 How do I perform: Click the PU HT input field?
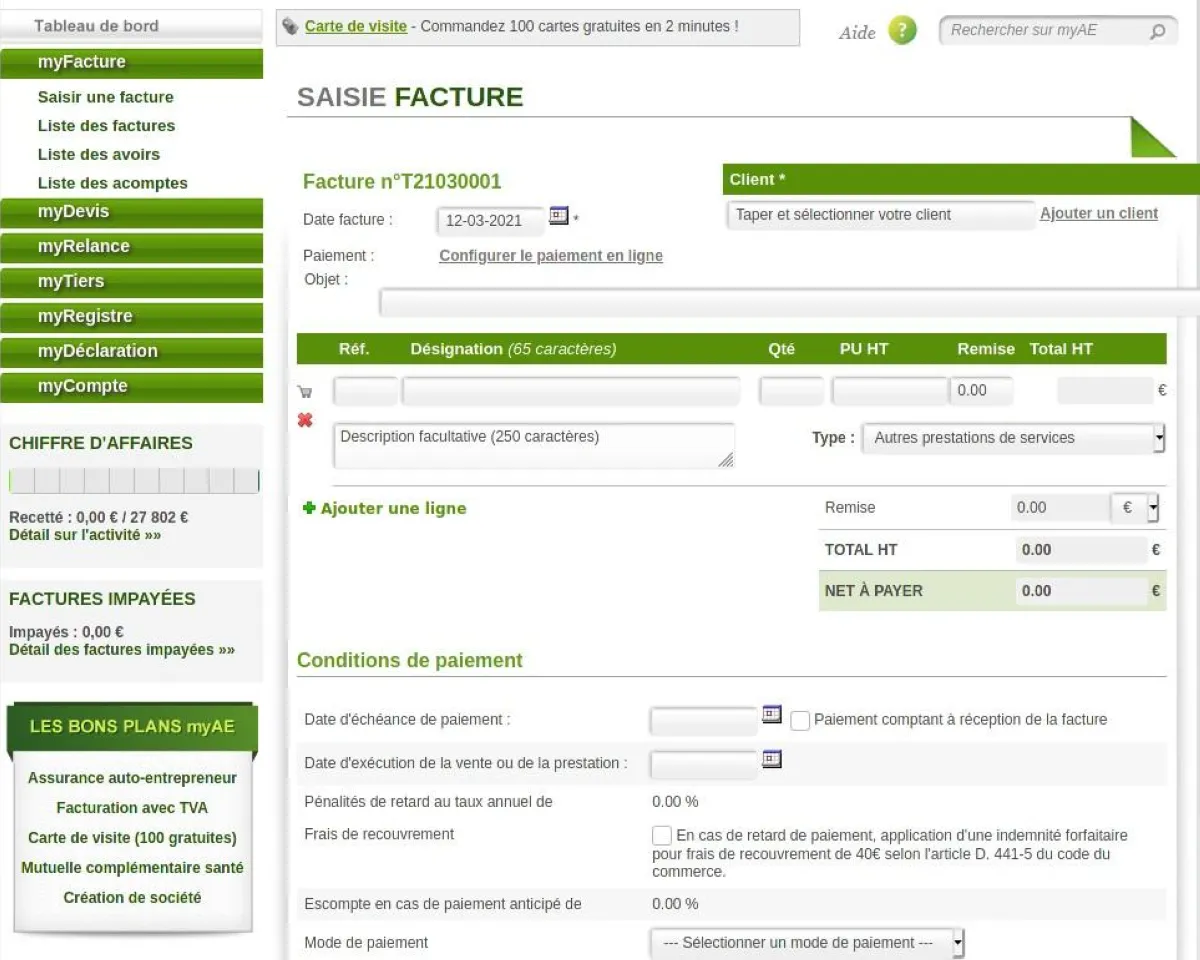point(889,391)
